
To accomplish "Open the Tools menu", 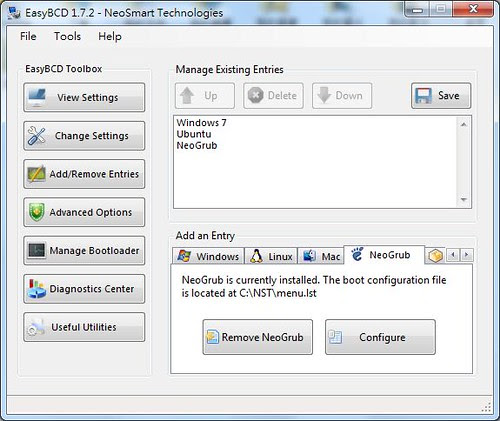I will click(67, 36).
